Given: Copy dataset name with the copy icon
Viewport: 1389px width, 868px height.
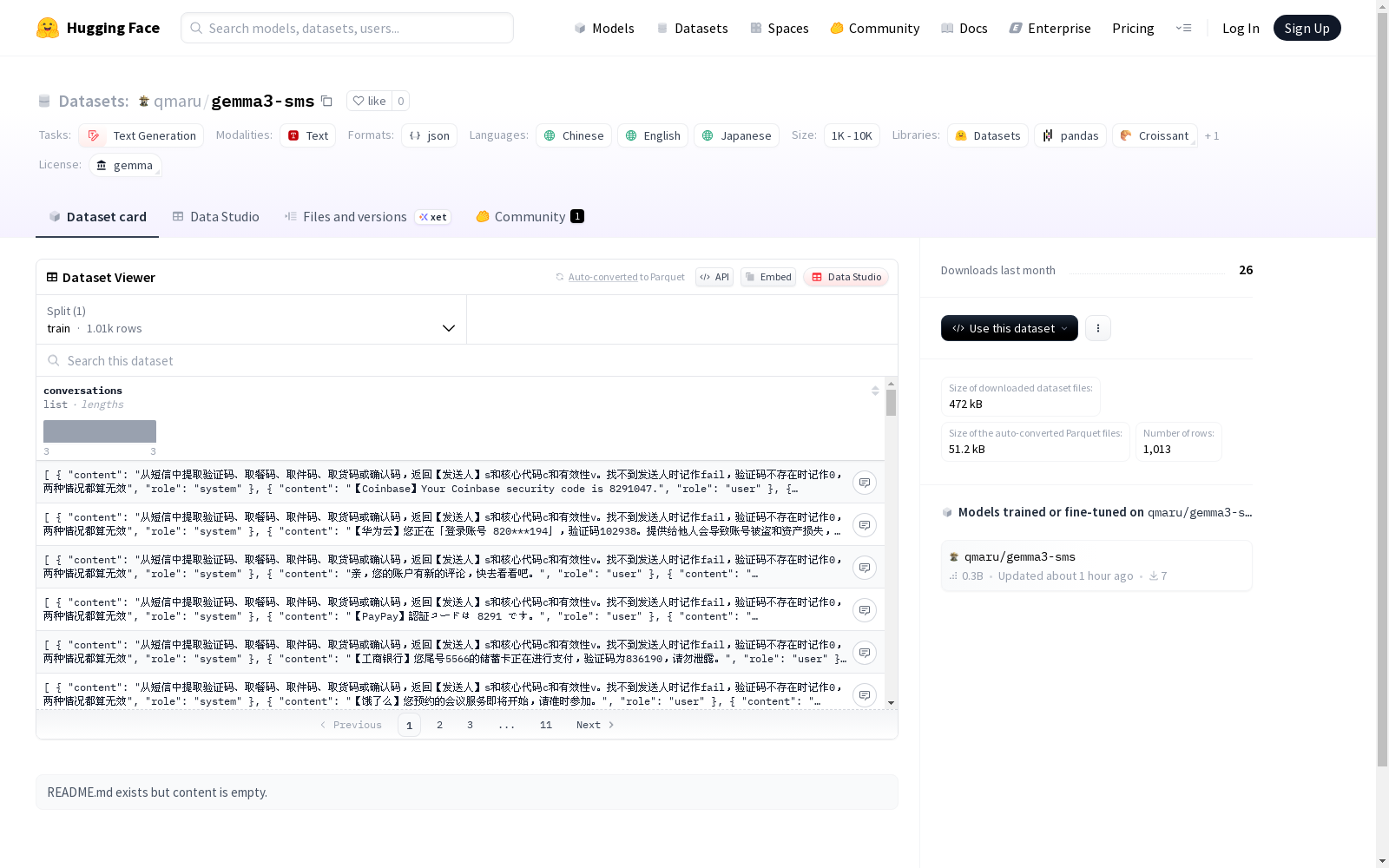Looking at the screenshot, I should (x=326, y=101).
